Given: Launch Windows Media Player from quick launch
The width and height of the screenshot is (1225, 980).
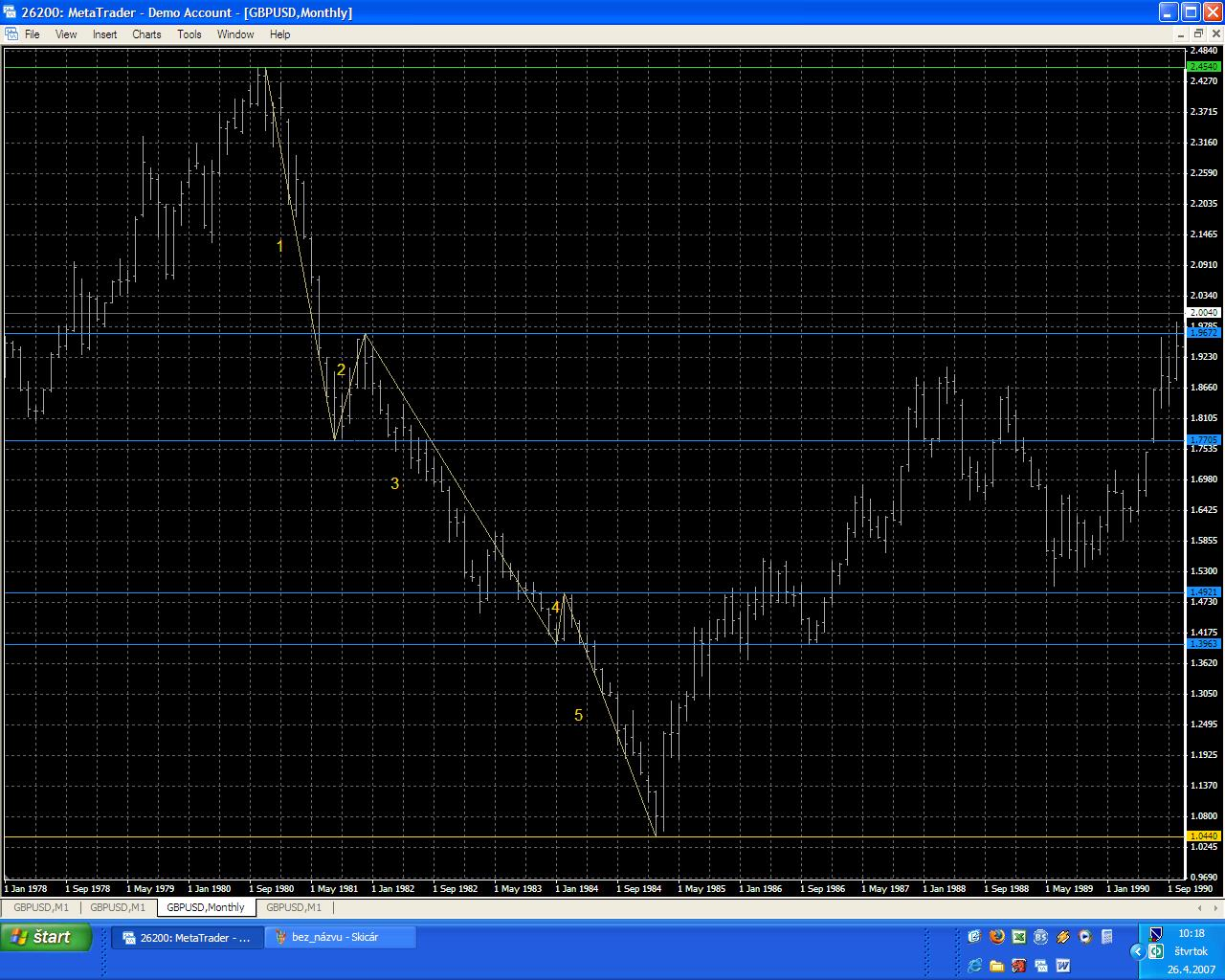Looking at the screenshot, I should 1084,937.
